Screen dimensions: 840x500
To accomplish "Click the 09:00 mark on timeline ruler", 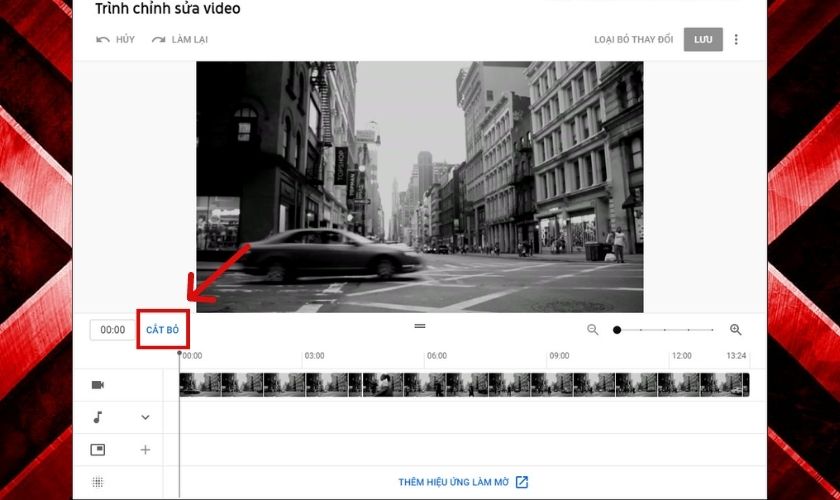I will (x=559, y=356).
